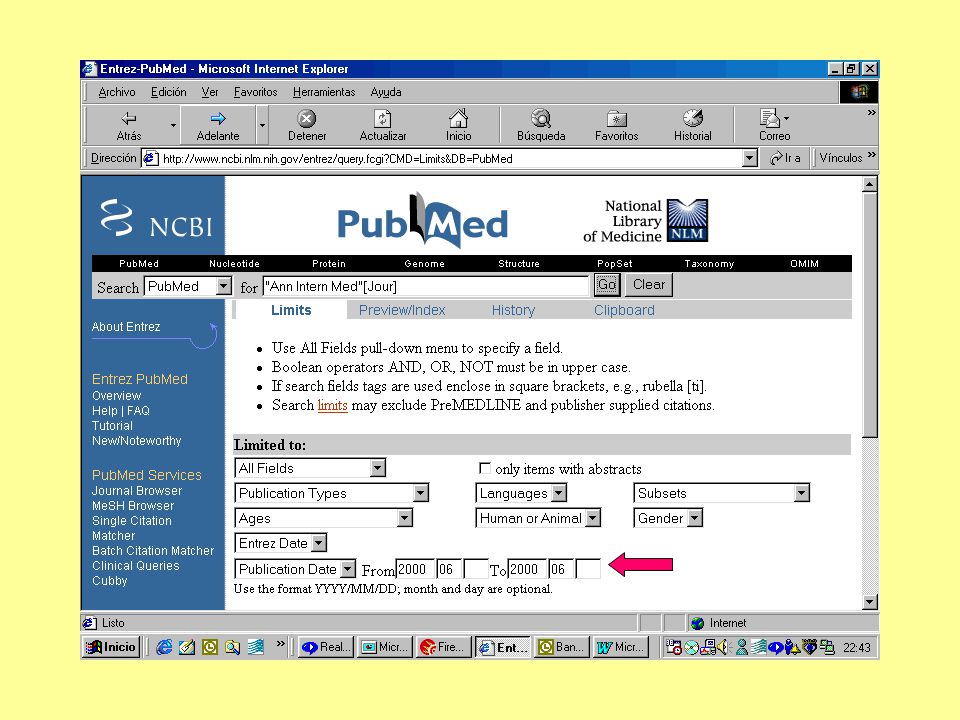
Task: Open the Ver menu
Action: tap(210, 92)
